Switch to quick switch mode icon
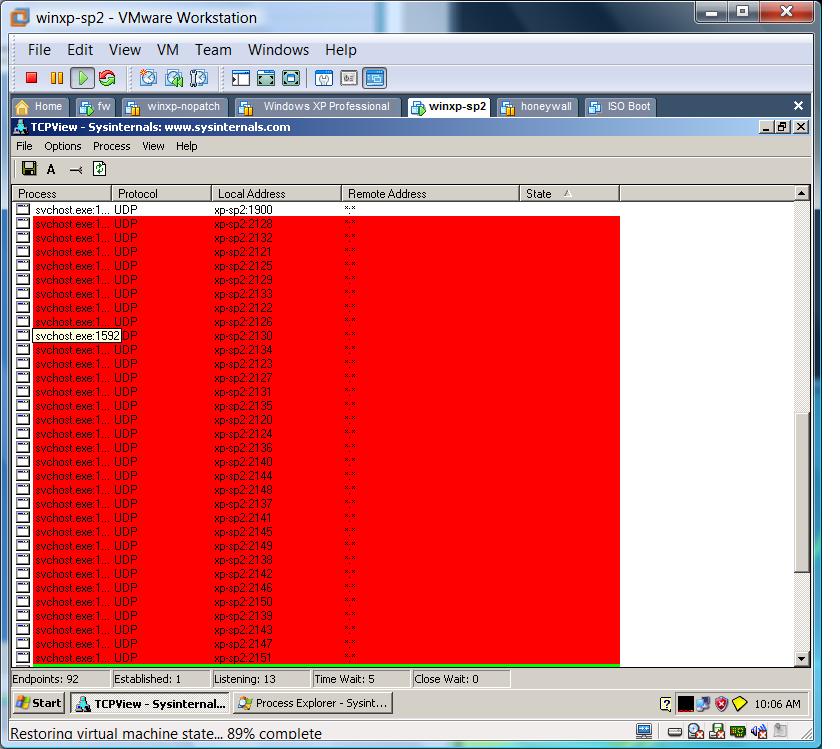 tap(266, 78)
